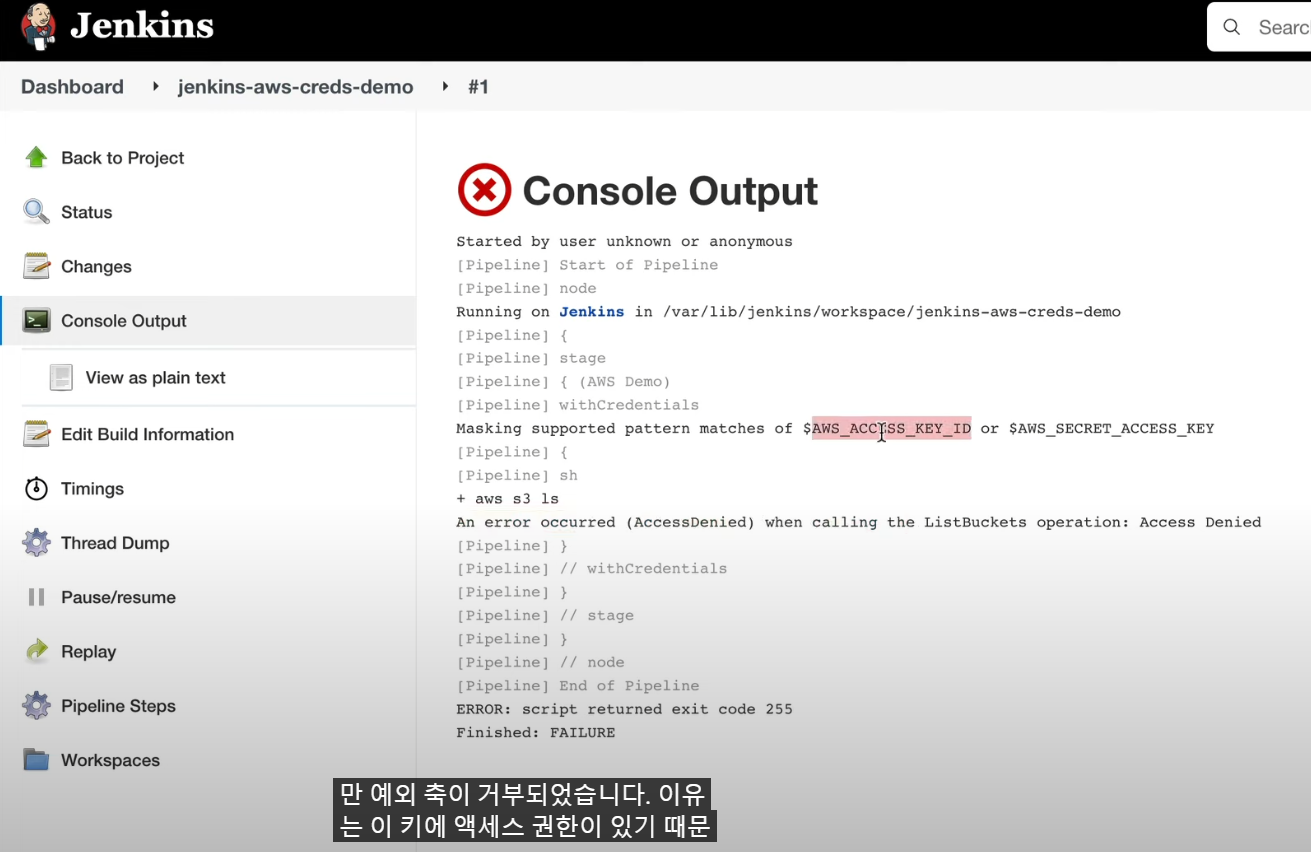Click '[Pipeline] withCredentials' log line
The image size is (1311, 852).
coord(577,405)
